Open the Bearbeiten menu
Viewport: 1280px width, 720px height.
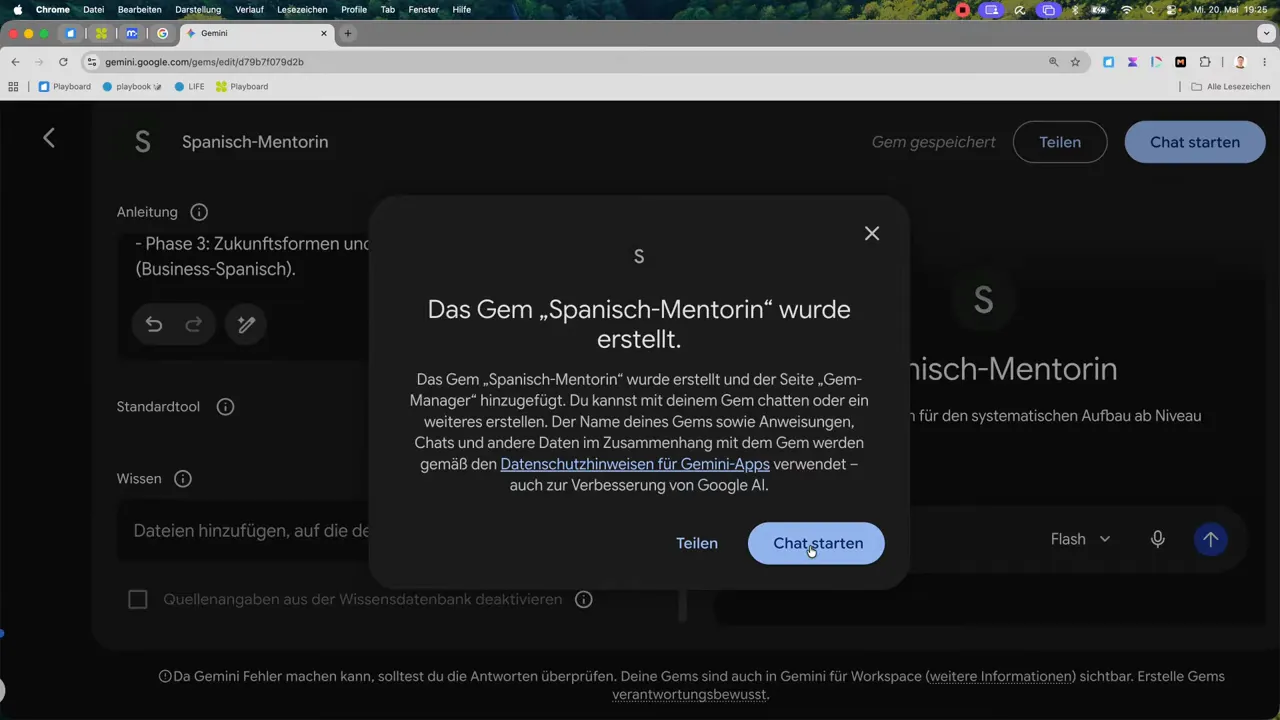click(139, 9)
